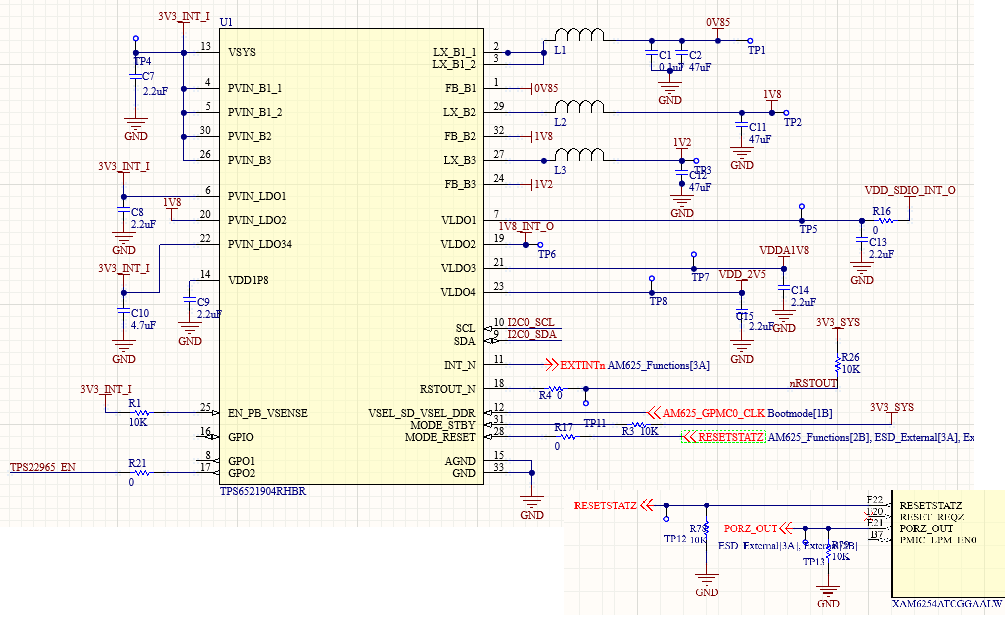Select resistor R26 10K pull-up

pos(837,365)
